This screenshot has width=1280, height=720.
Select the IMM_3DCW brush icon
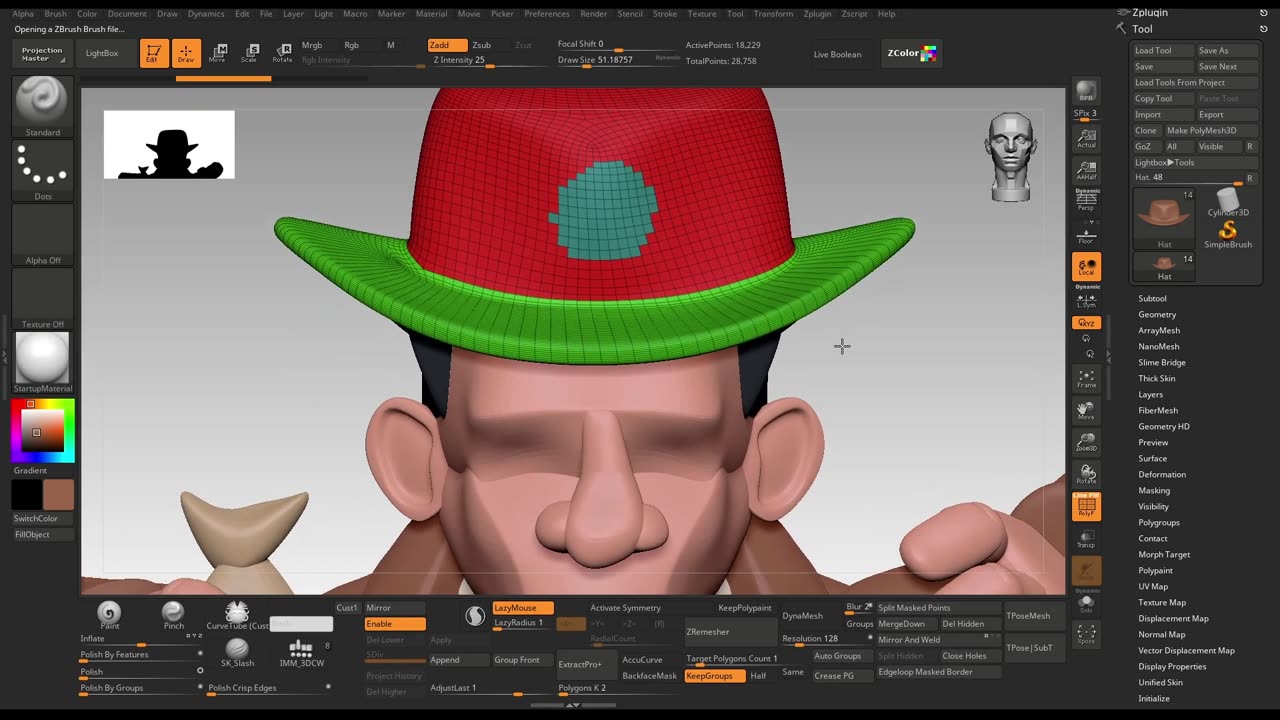301,653
